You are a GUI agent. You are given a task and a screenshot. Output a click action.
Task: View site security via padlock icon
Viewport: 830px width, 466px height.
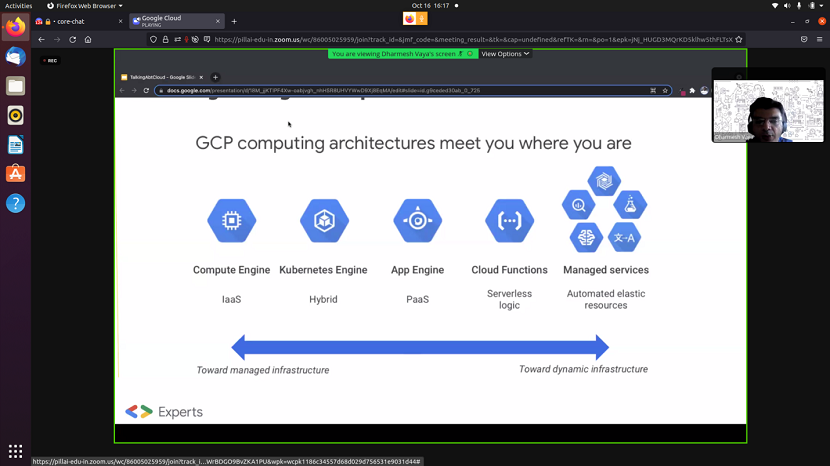(x=166, y=39)
